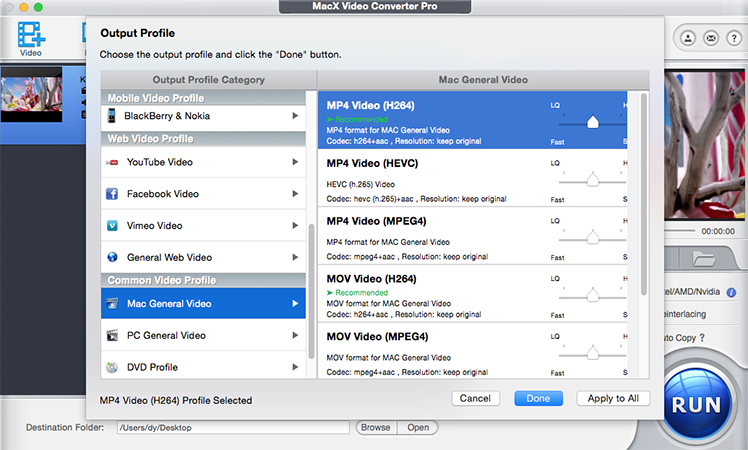
Task: Click the 'Output Profile Category' column header
Action: click(208, 80)
